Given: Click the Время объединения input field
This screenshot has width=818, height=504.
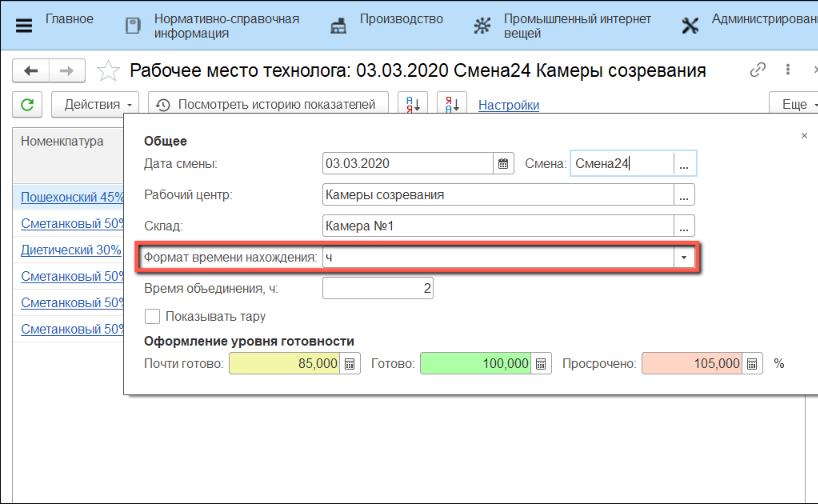Looking at the screenshot, I should [379, 288].
